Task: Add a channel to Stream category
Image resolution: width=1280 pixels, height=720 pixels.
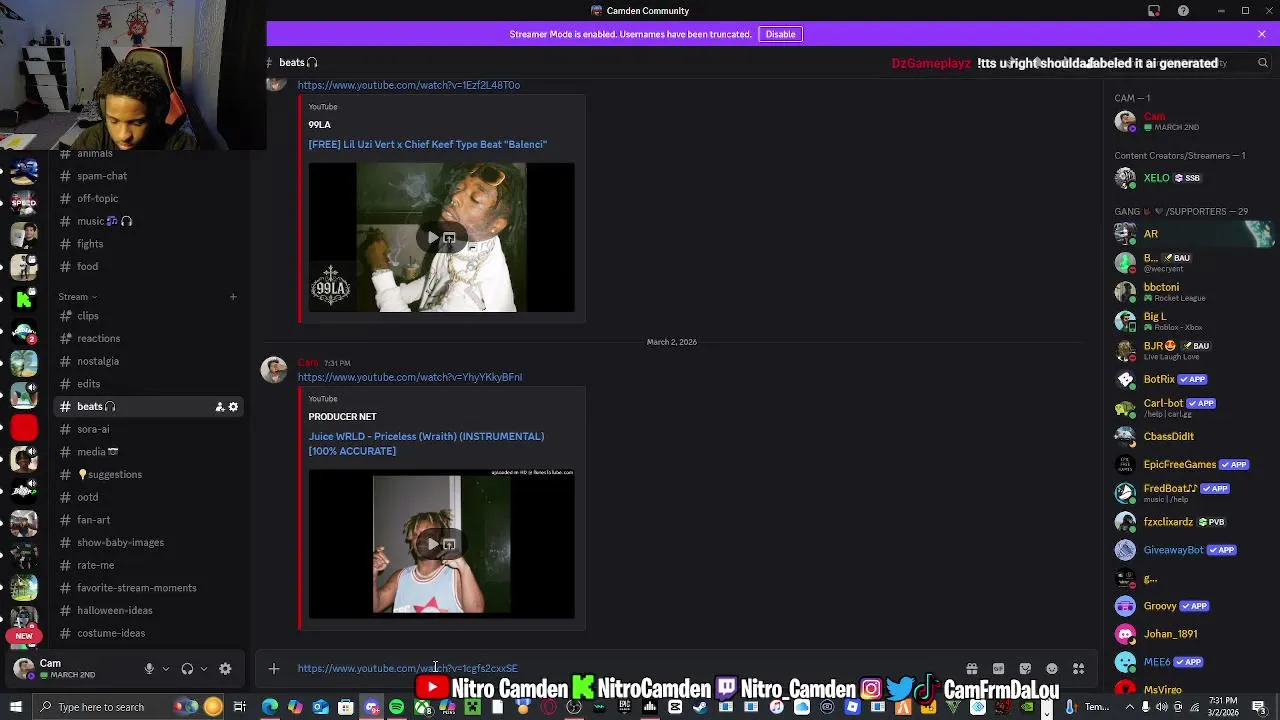Action: 233,297
